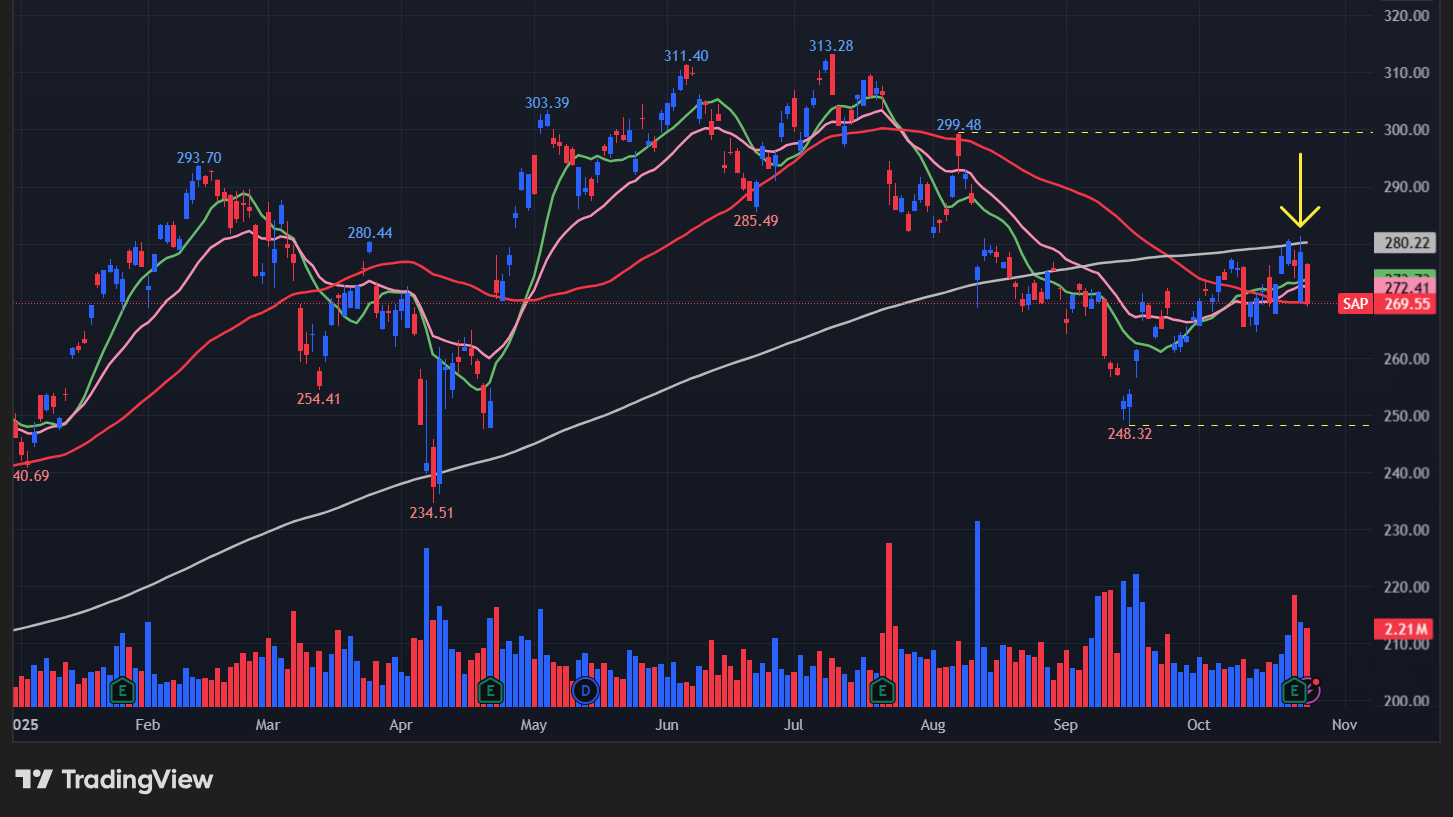The width and height of the screenshot is (1453, 817).
Task: Open the TradingView wordmark link
Action: point(135,778)
